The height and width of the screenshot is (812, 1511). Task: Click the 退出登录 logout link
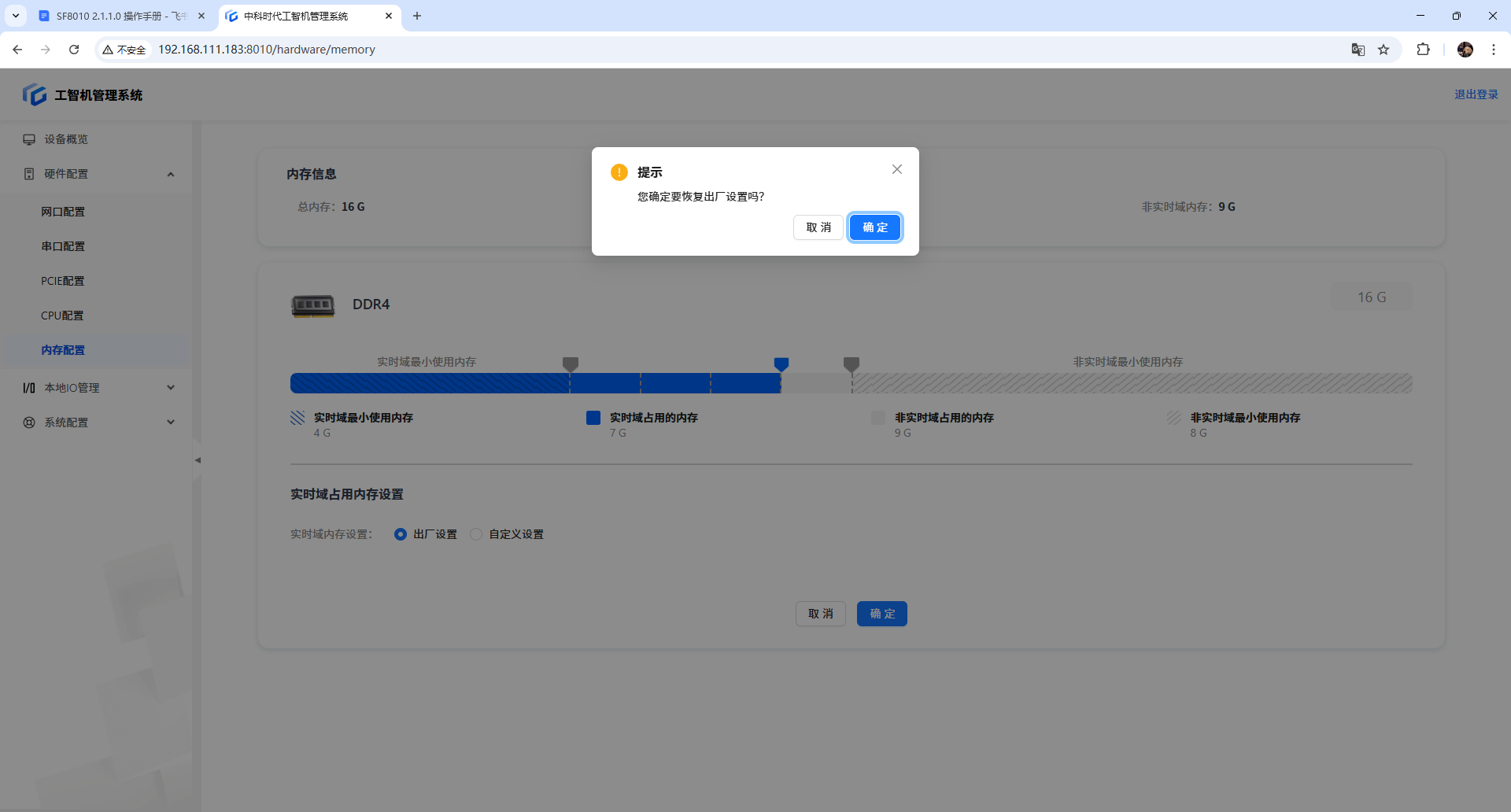pos(1476,94)
